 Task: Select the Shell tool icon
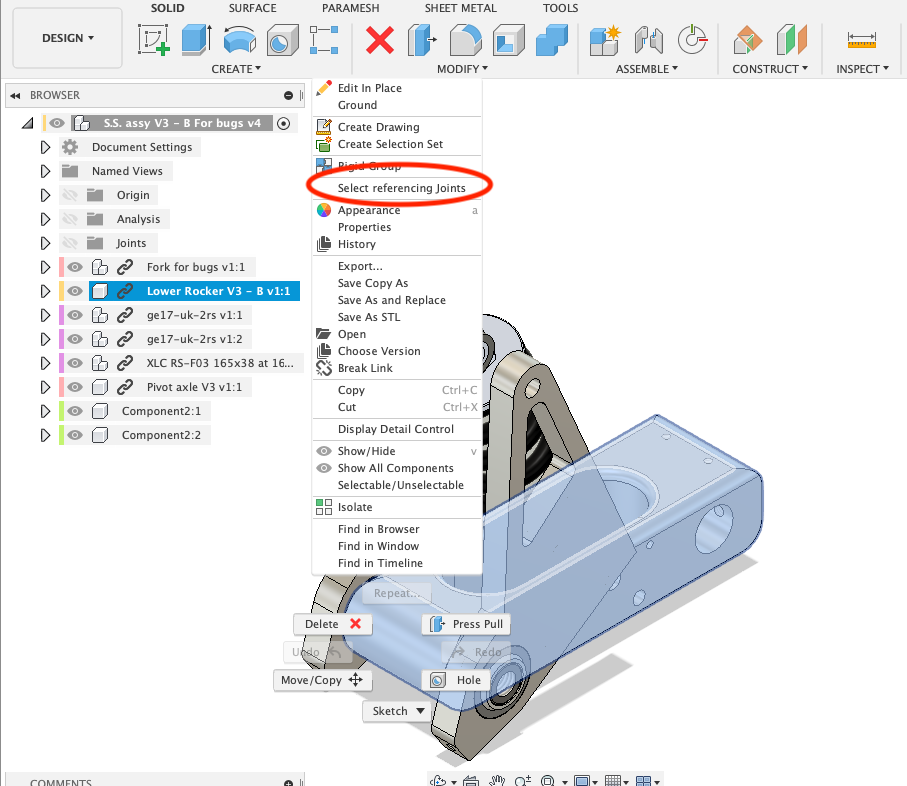pyautogui.click(x=508, y=40)
